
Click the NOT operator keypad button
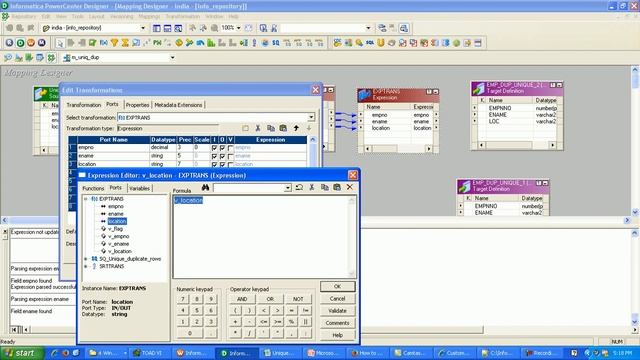point(298,299)
